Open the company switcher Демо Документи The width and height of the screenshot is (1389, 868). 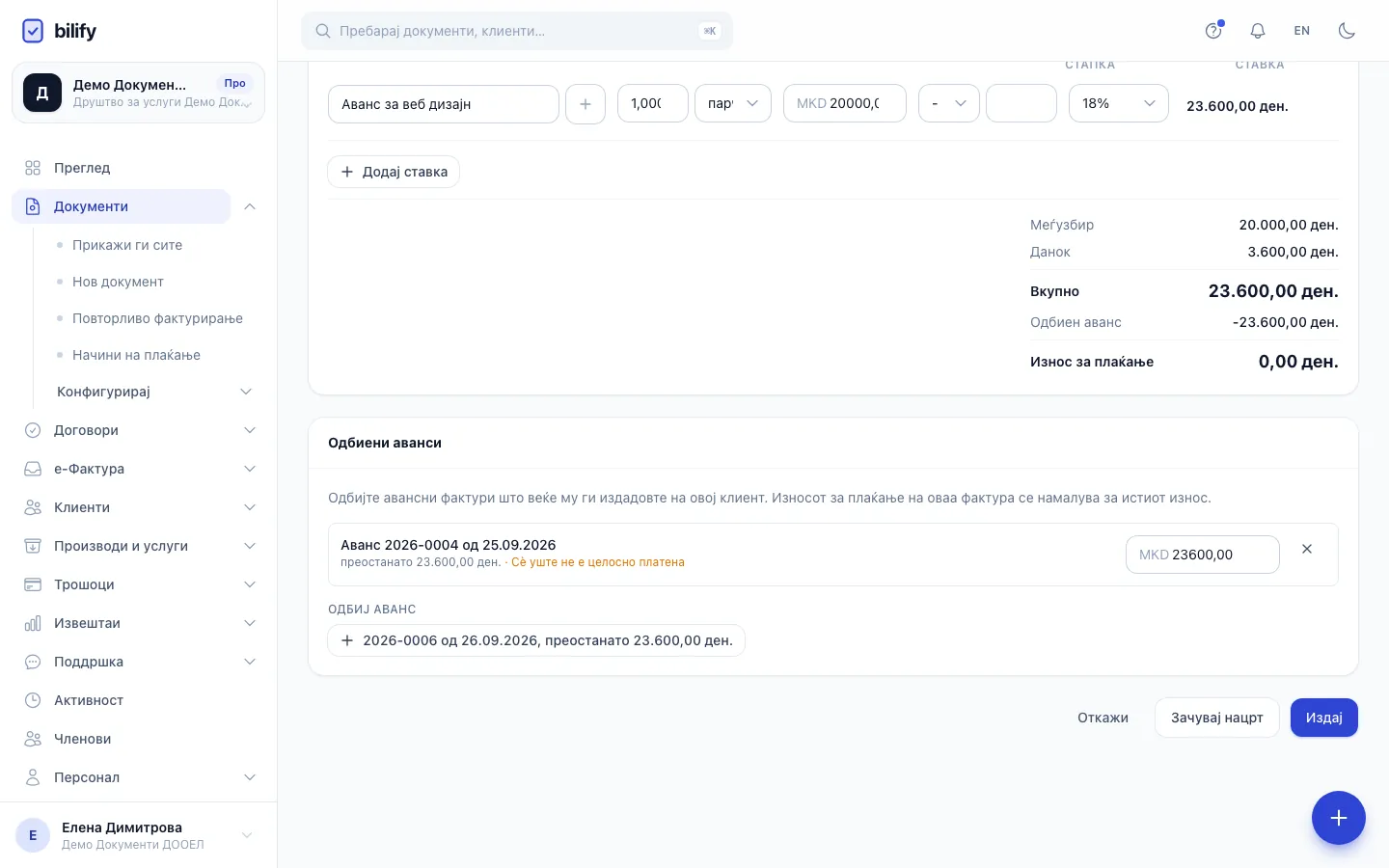[138, 93]
